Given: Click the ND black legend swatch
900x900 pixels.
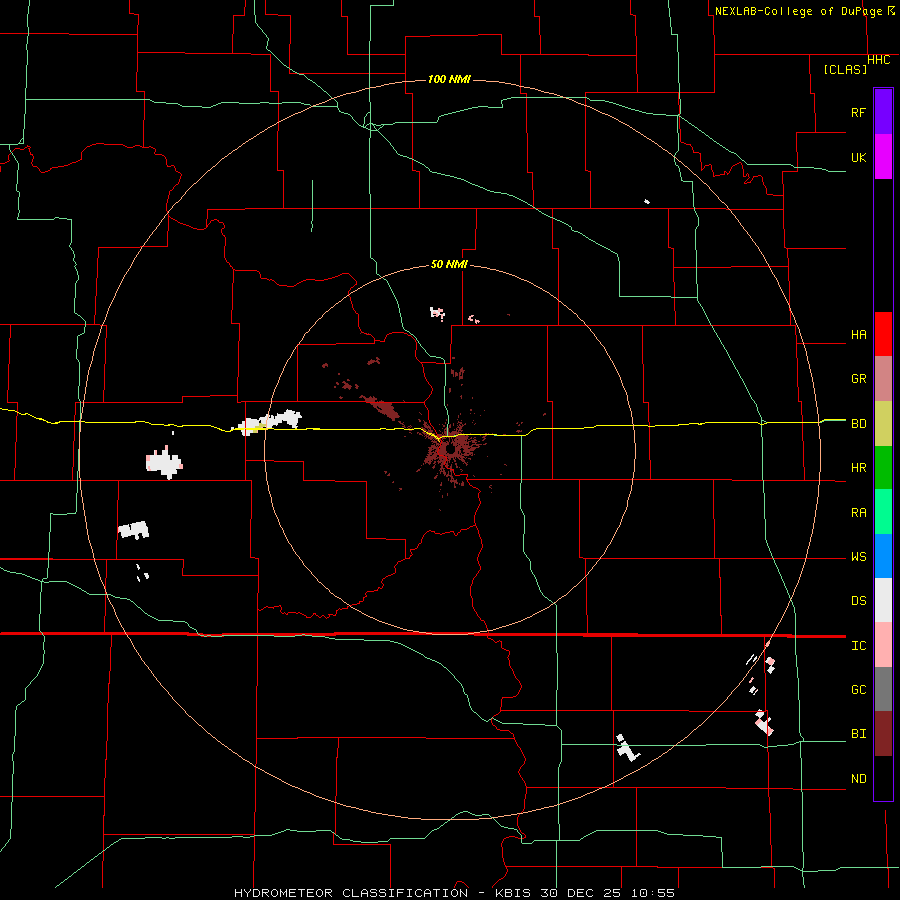Looking at the screenshot, I should tap(883, 778).
